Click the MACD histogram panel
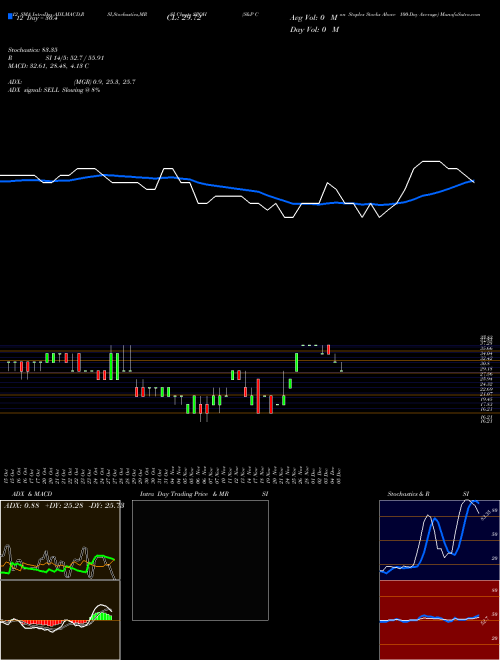500x660 pixels. (x=60, y=620)
